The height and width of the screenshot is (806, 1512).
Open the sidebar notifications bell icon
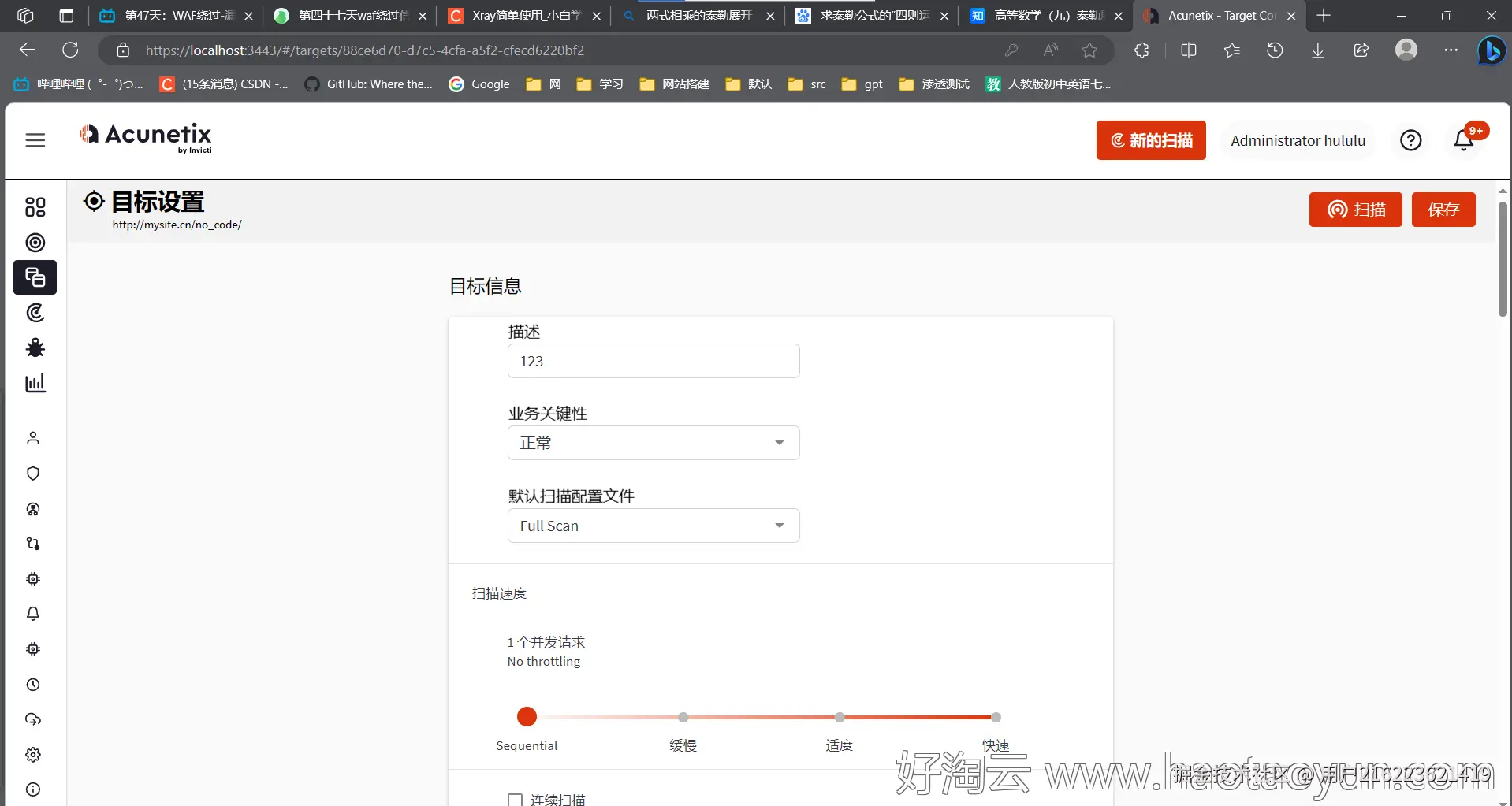33,614
